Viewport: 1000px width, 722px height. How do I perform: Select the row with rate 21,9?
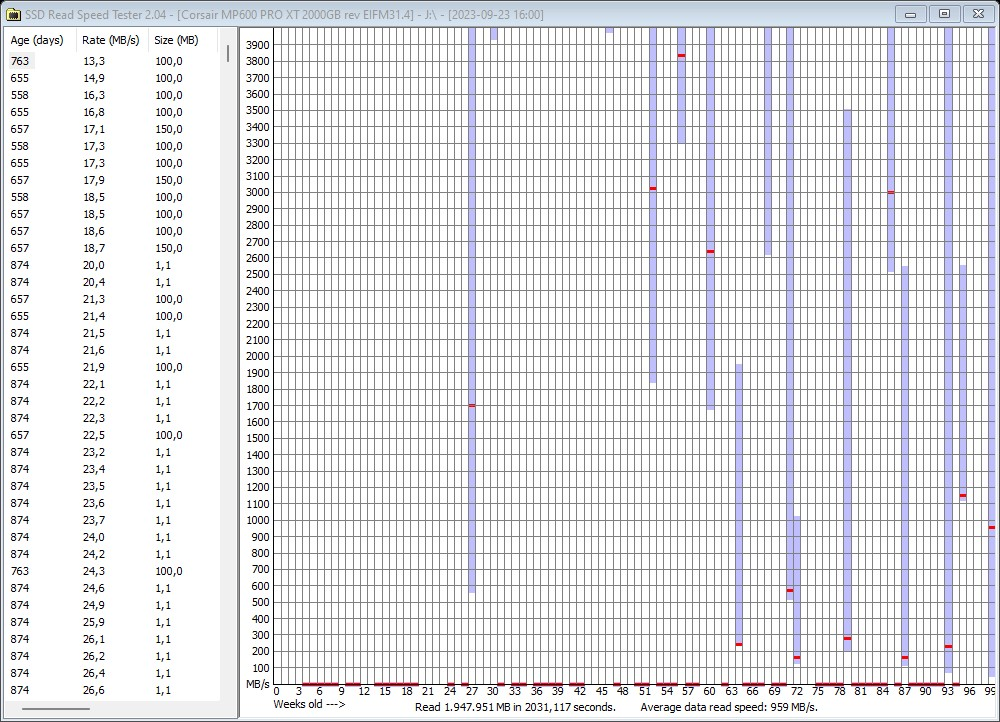pos(112,367)
